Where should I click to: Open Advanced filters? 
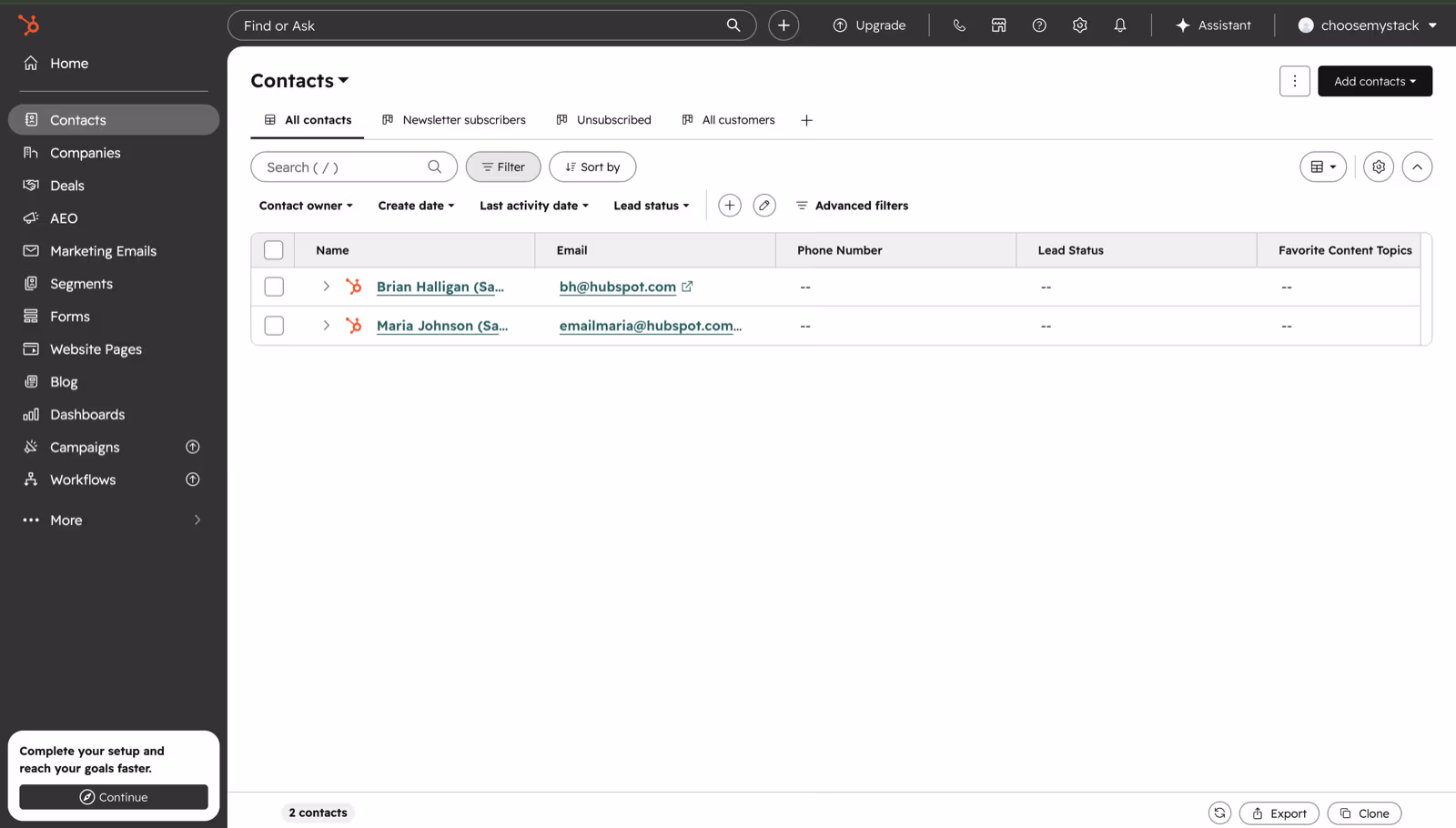(x=852, y=206)
